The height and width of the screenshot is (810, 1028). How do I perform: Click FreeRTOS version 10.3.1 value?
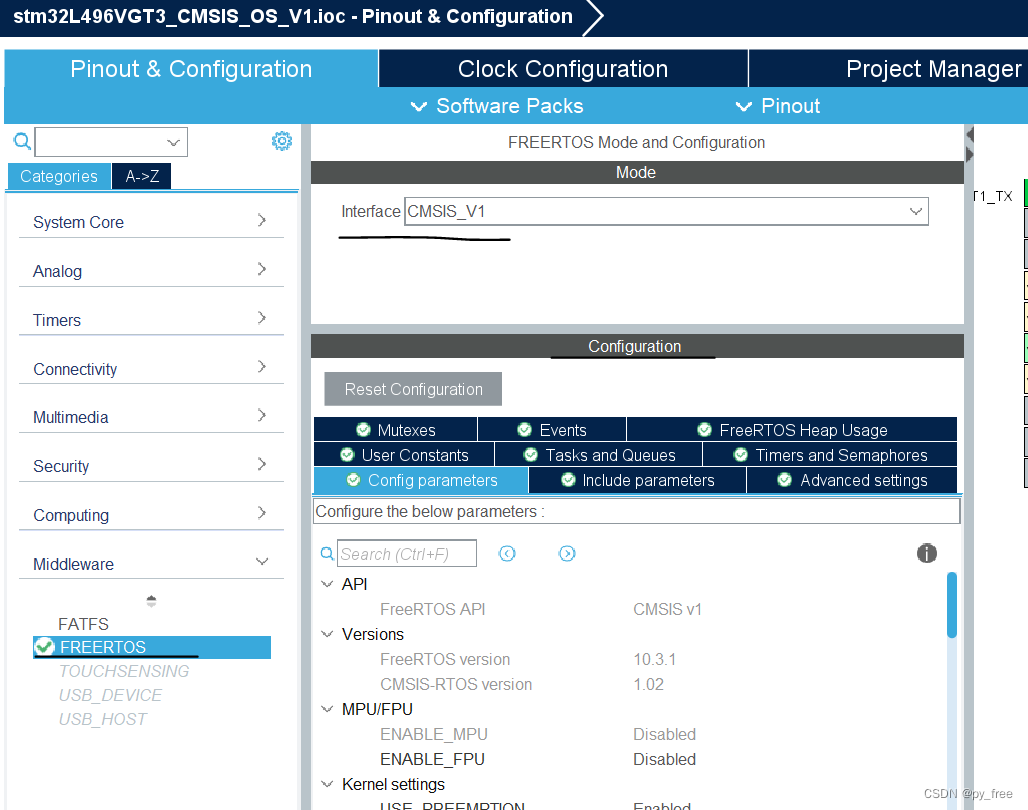[654, 658]
